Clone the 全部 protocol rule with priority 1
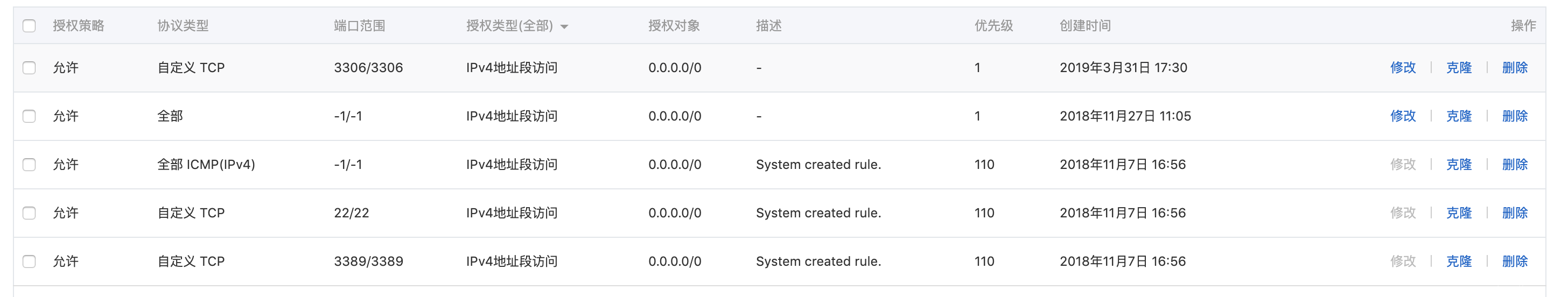Viewport: 1568px width, 297px height. coord(1459,116)
